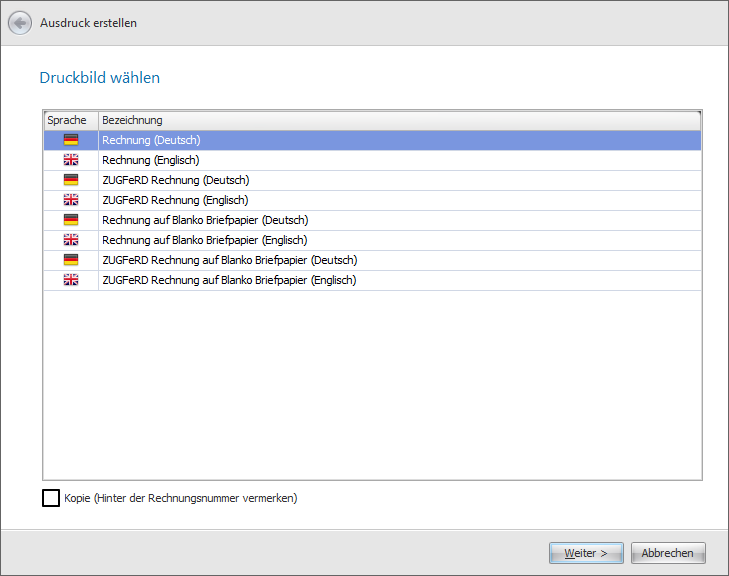Click the back arrow button

(x=20, y=23)
